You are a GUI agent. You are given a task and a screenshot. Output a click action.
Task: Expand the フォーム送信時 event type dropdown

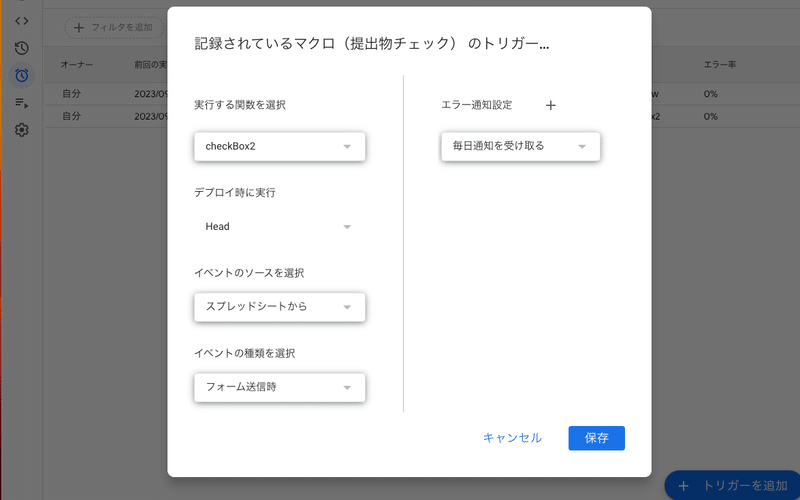(279, 387)
